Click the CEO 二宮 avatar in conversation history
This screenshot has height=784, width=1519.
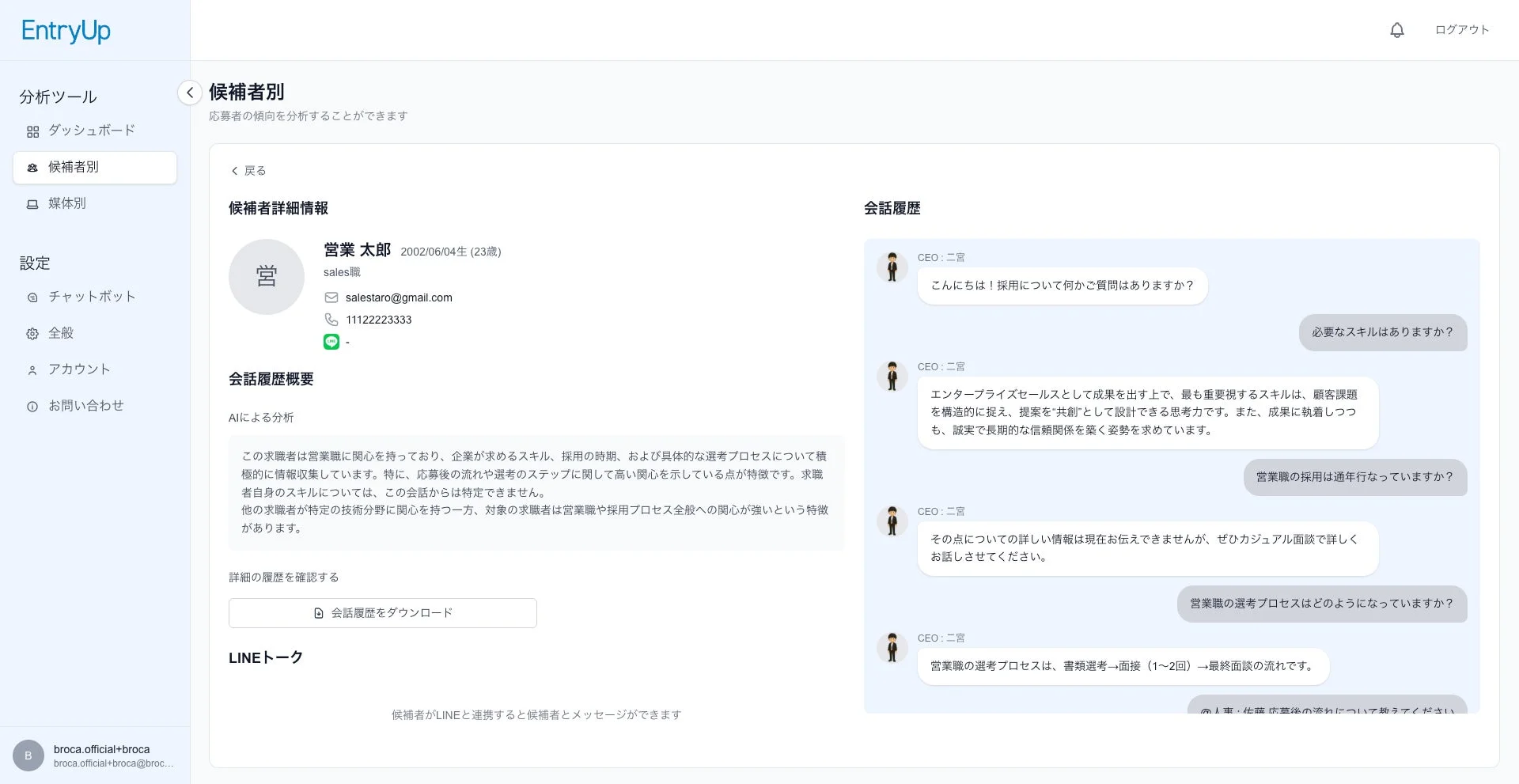pos(893,267)
